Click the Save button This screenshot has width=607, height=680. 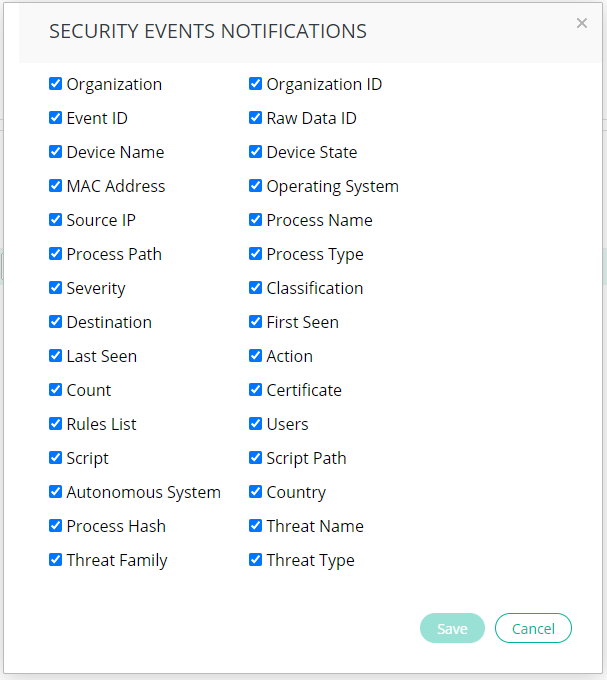point(452,628)
